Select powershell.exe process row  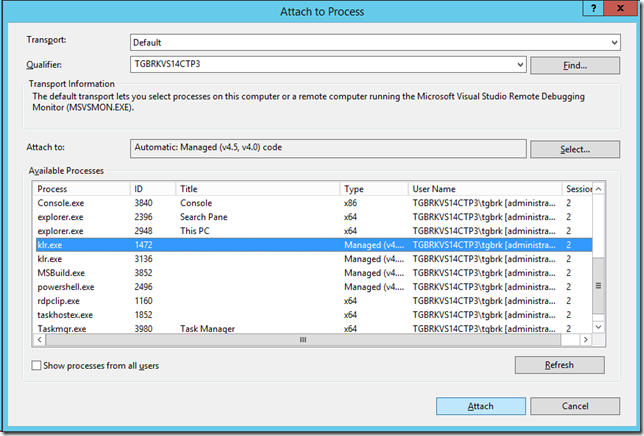(x=313, y=287)
